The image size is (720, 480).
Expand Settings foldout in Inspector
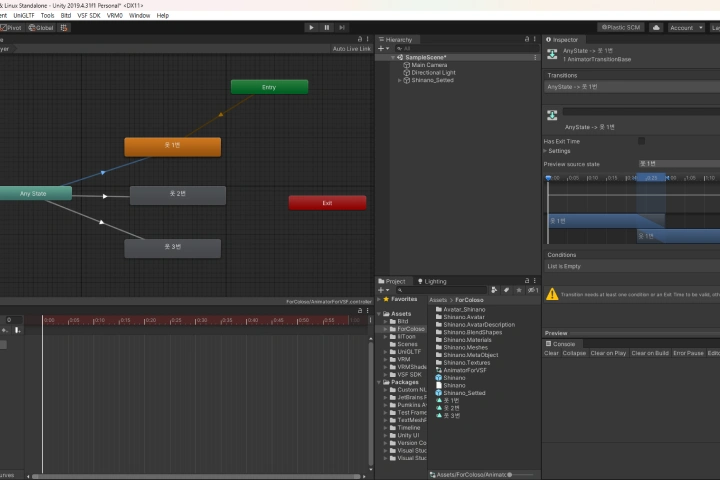(546, 151)
